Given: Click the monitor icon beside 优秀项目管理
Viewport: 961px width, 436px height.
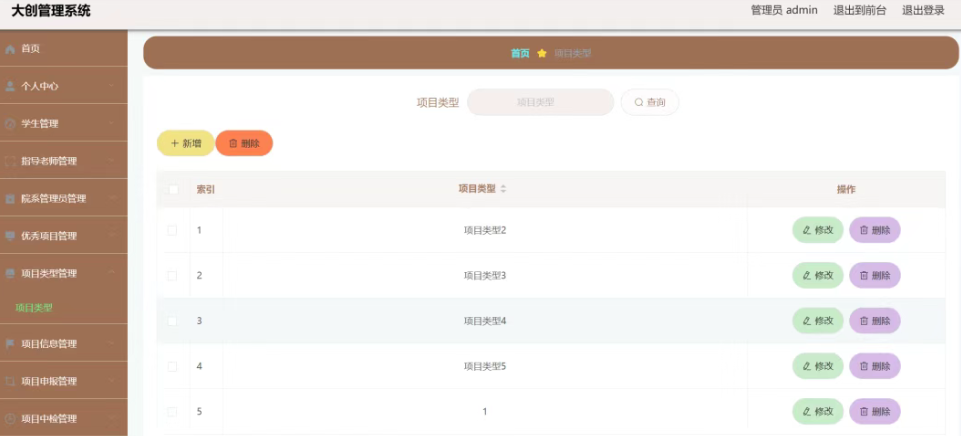Looking at the screenshot, I should tap(10, 236).
